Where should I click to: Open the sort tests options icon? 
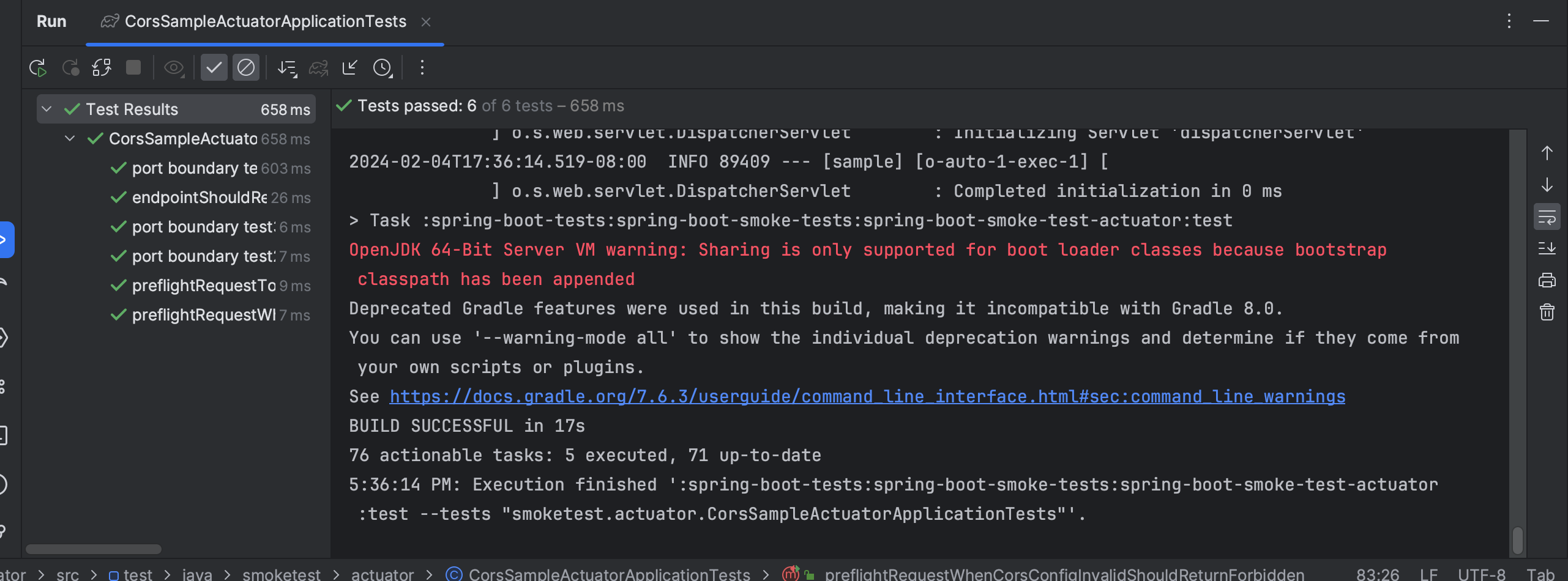(x=287, y=68)
